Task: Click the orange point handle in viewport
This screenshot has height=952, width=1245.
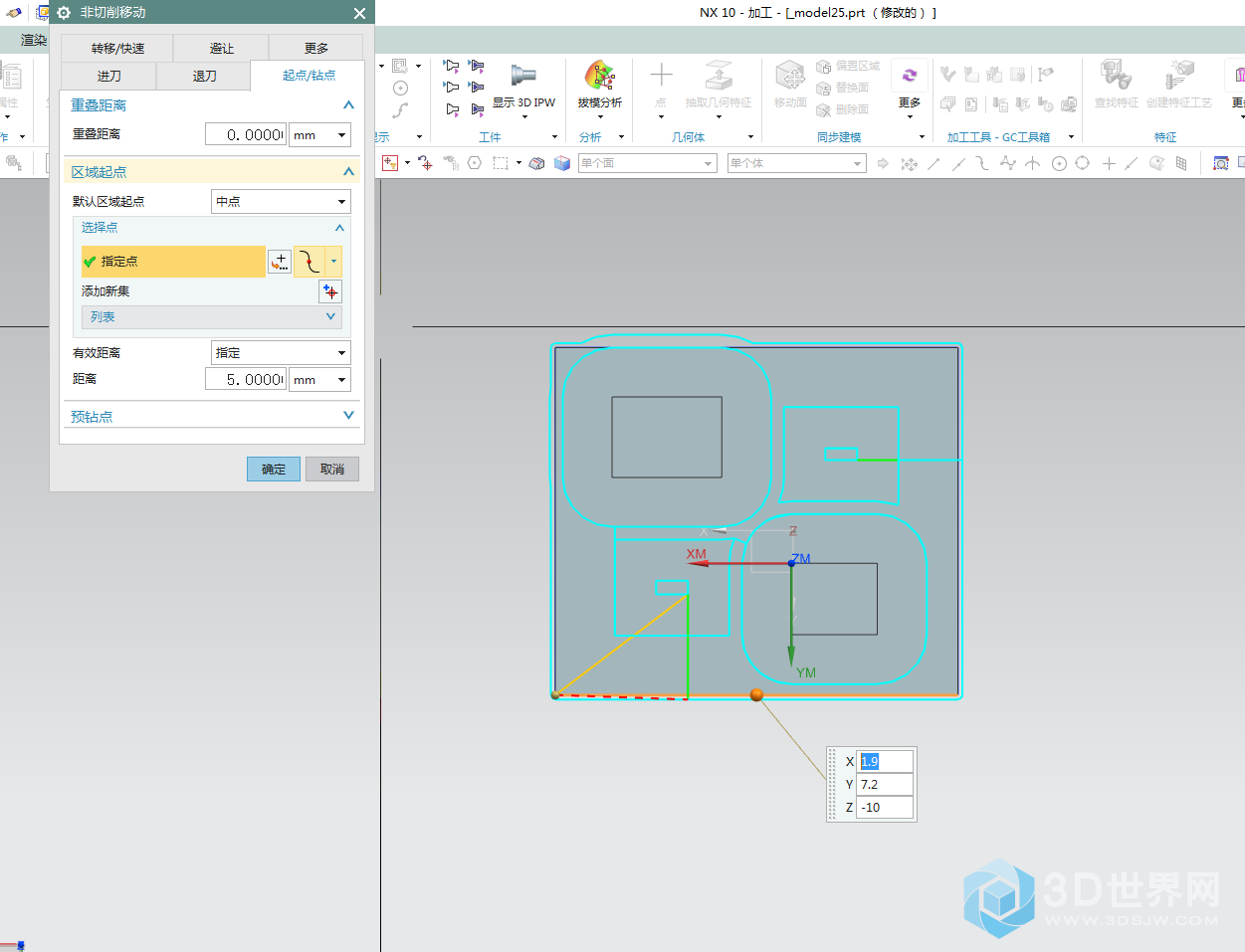Action: coord(756,694)
